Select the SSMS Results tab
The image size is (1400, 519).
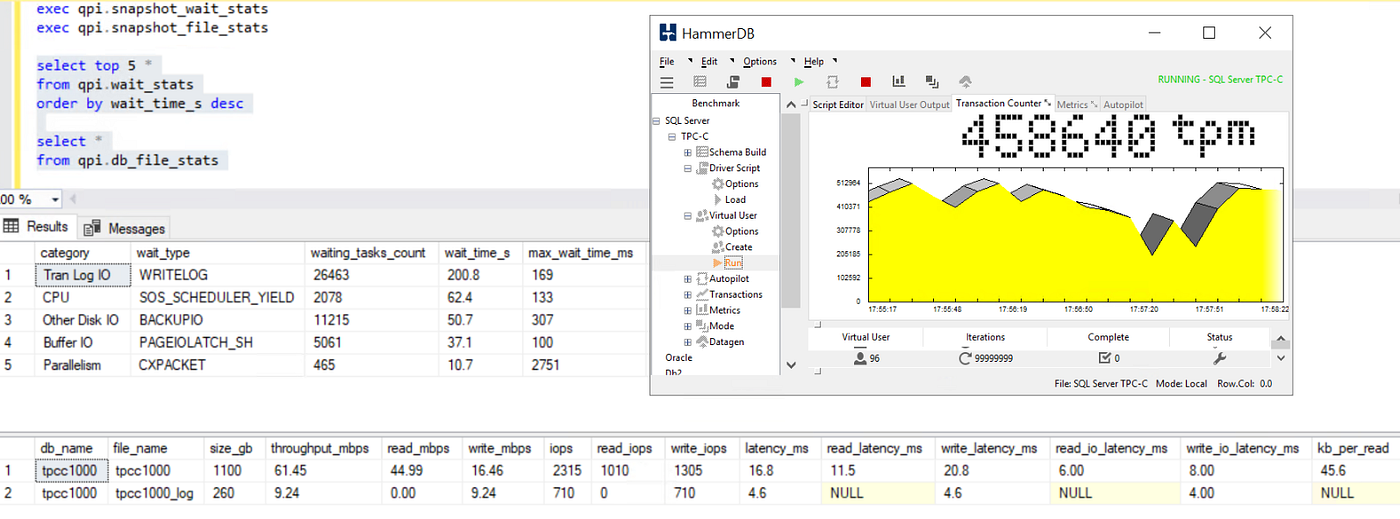click(x=38, y=227)
